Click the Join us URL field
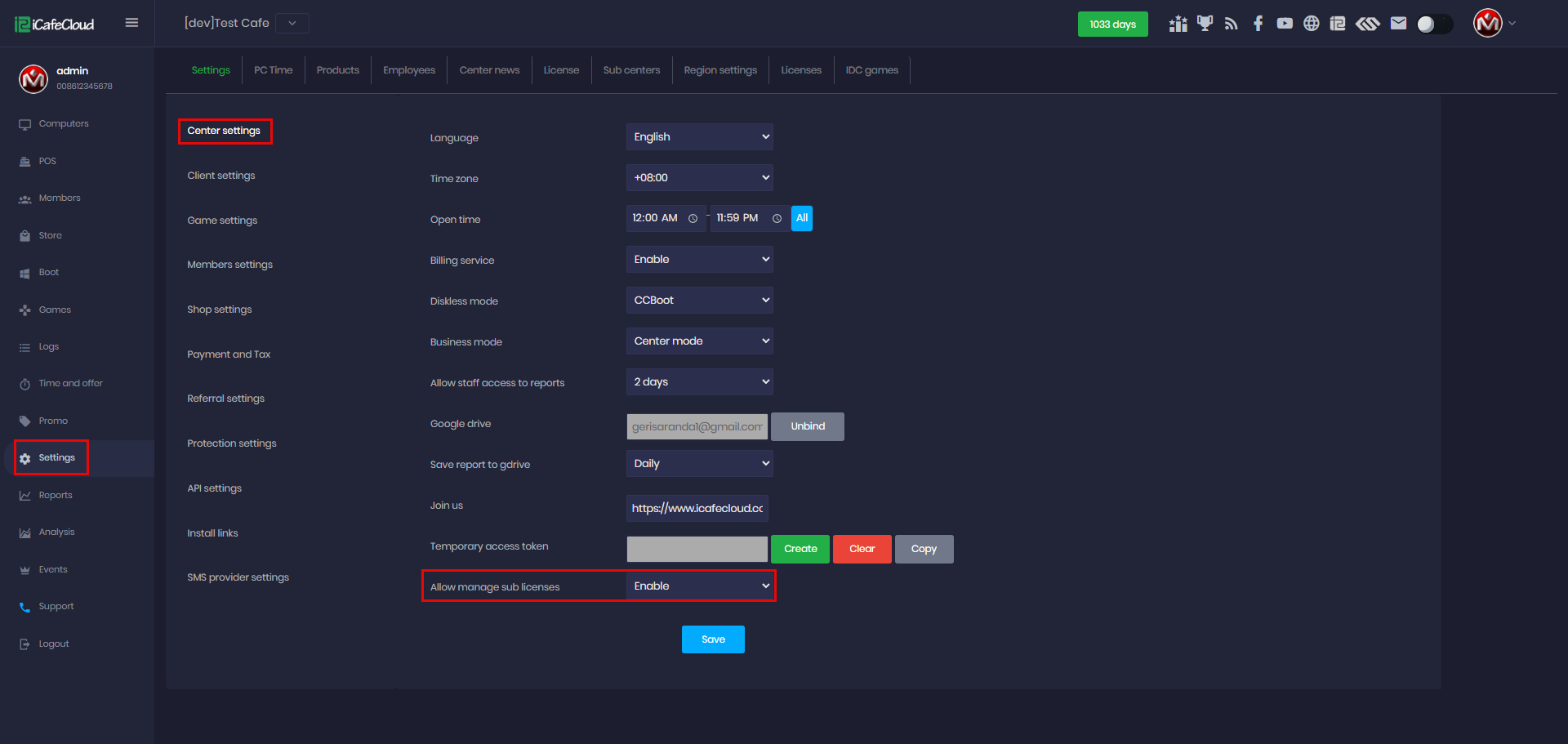This screenshot has height=744, width=1568. (x=697, y=508)
